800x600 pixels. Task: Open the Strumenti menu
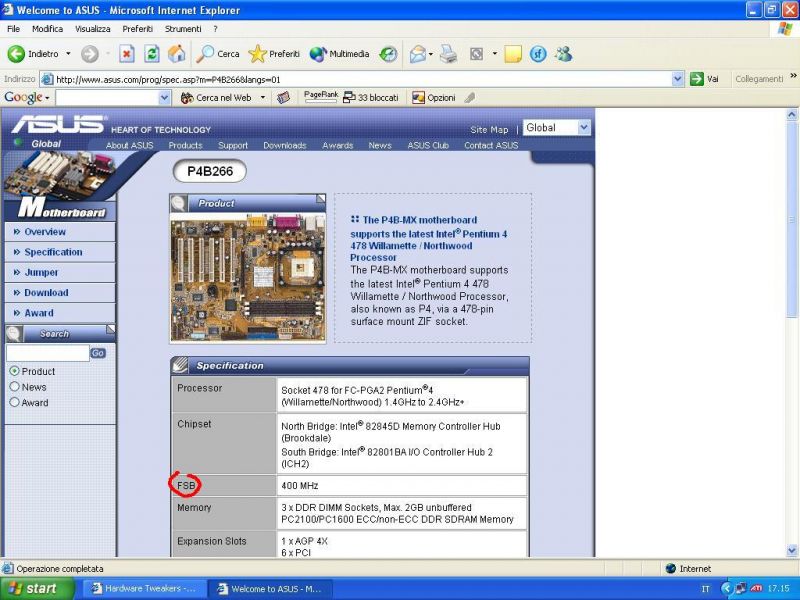click(183, 29)
